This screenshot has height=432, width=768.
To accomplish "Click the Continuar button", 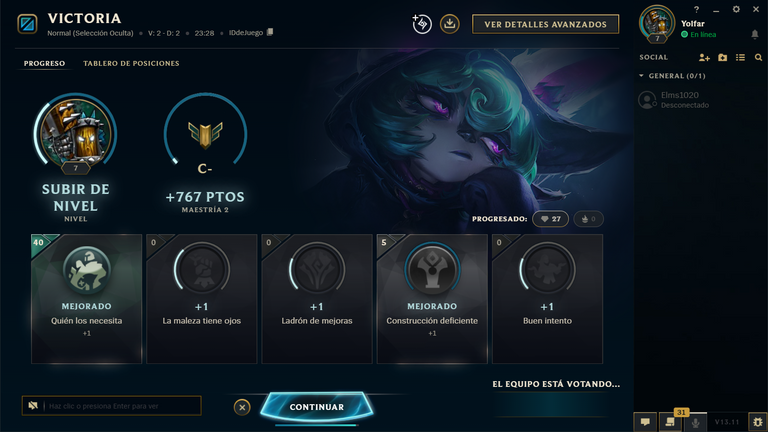I will [x=316, y=407].
